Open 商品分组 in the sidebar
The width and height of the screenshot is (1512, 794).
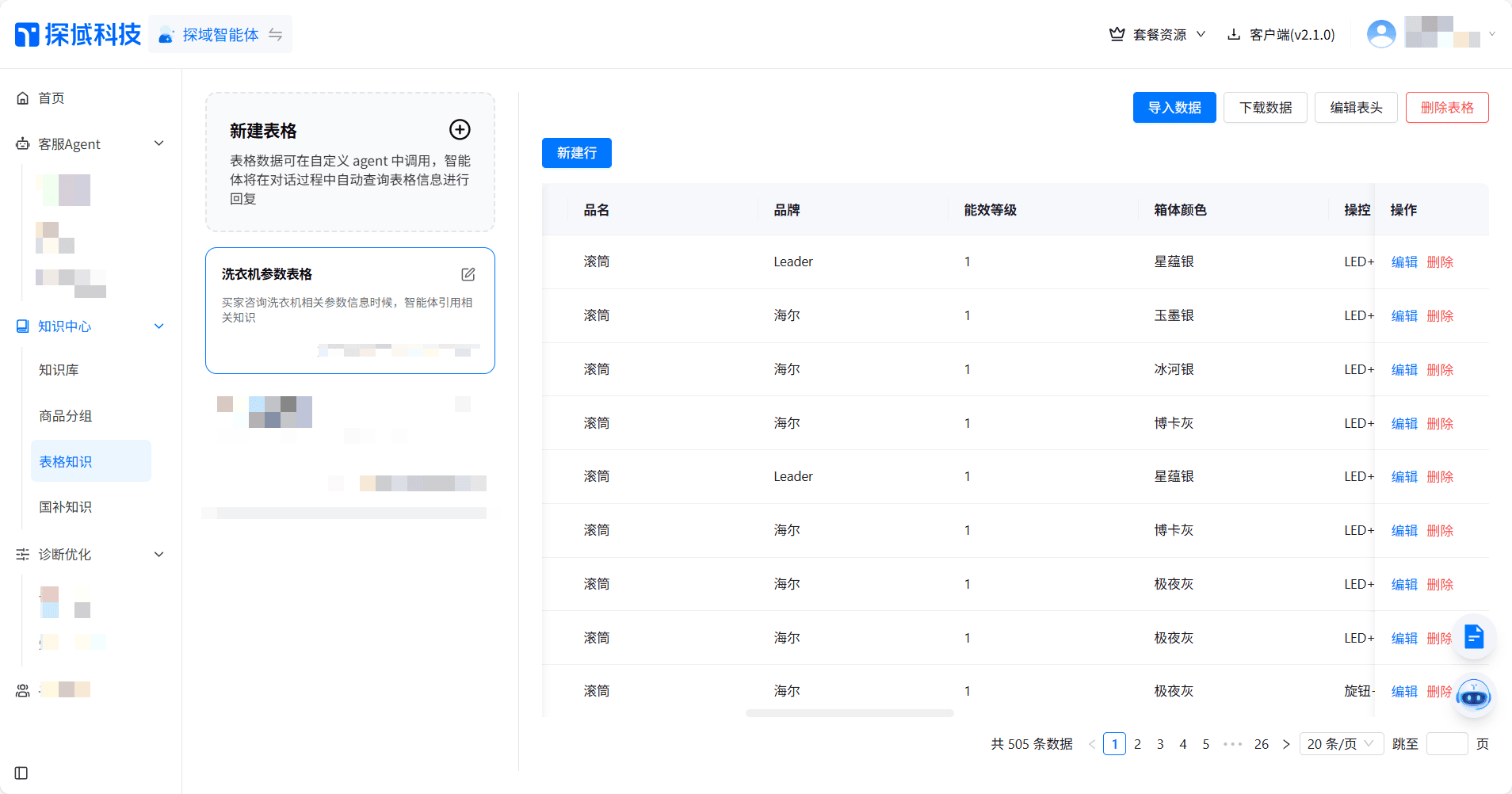[66, 416]
